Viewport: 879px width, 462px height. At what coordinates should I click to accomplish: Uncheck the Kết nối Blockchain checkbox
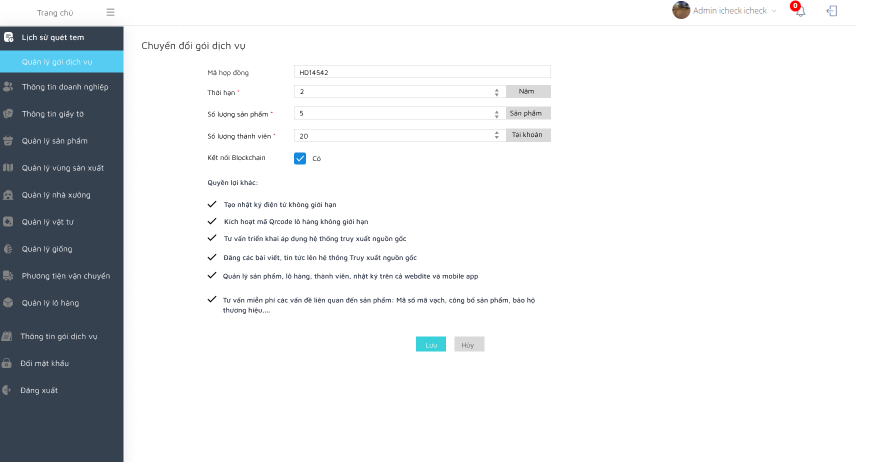point(300,158)
